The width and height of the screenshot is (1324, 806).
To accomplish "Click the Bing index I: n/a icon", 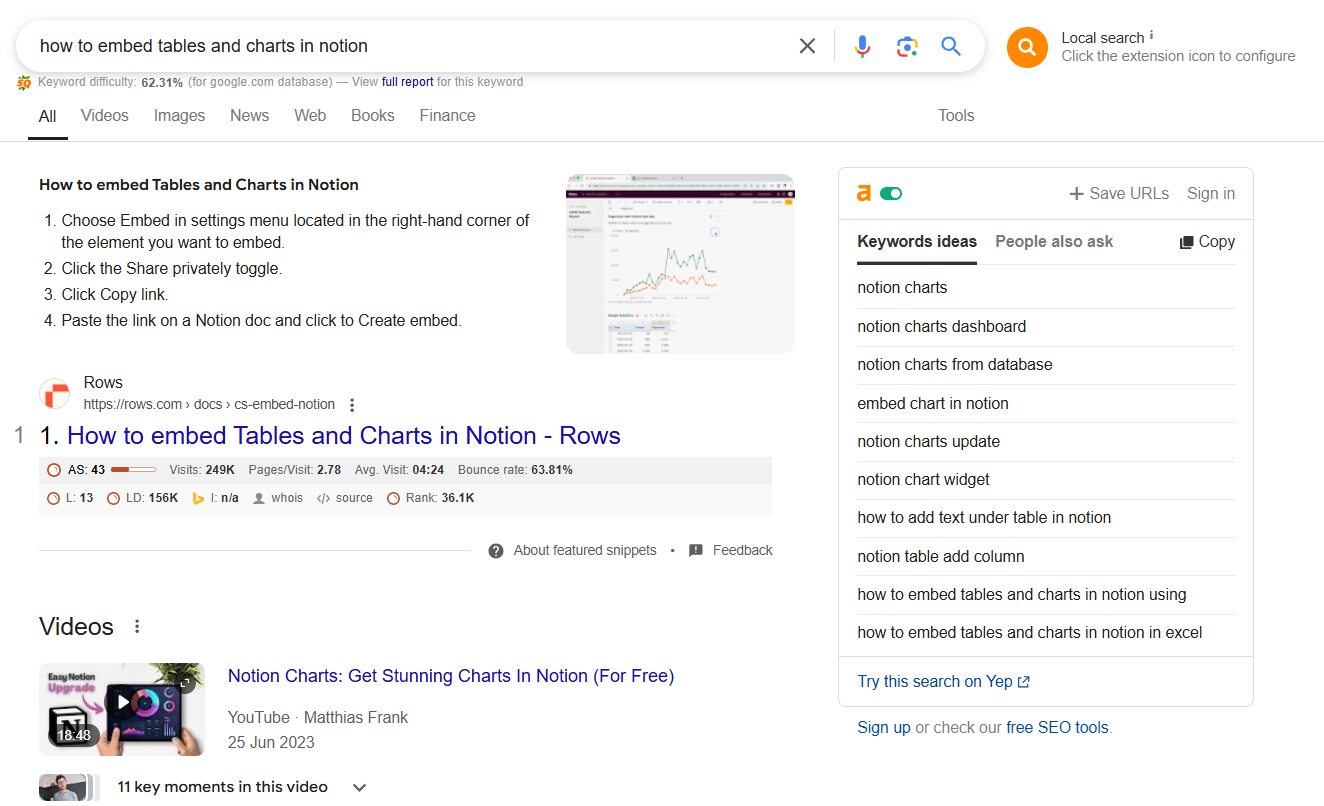I will click(198, 498).
